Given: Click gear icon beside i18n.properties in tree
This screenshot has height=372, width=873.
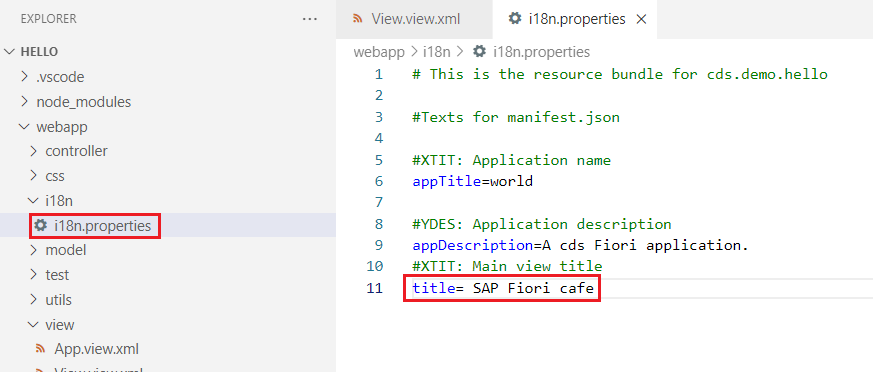Looking at the screenshot, I should tap(40, 226).
